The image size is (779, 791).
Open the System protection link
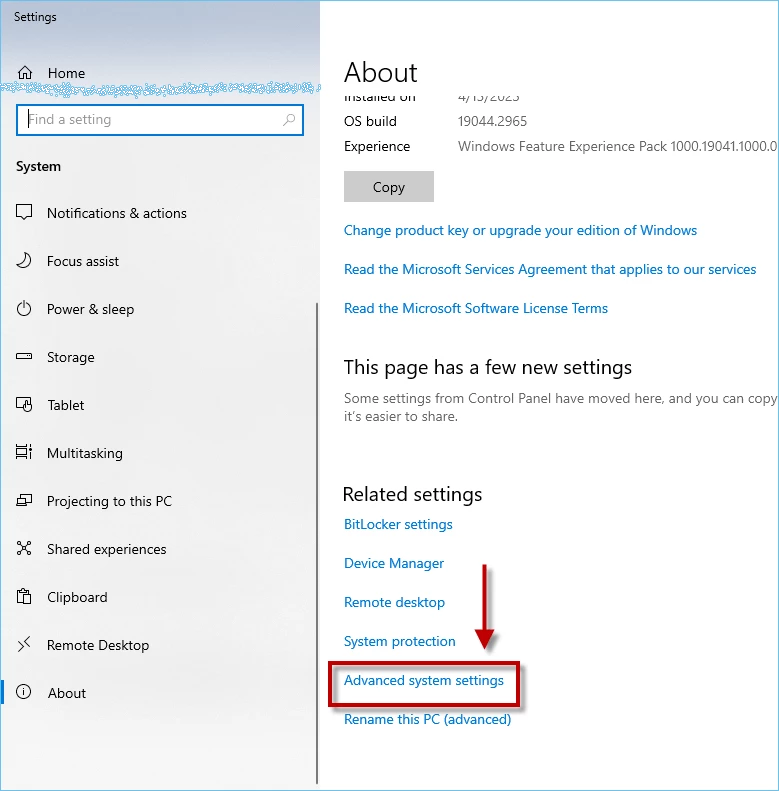(400, 641)
